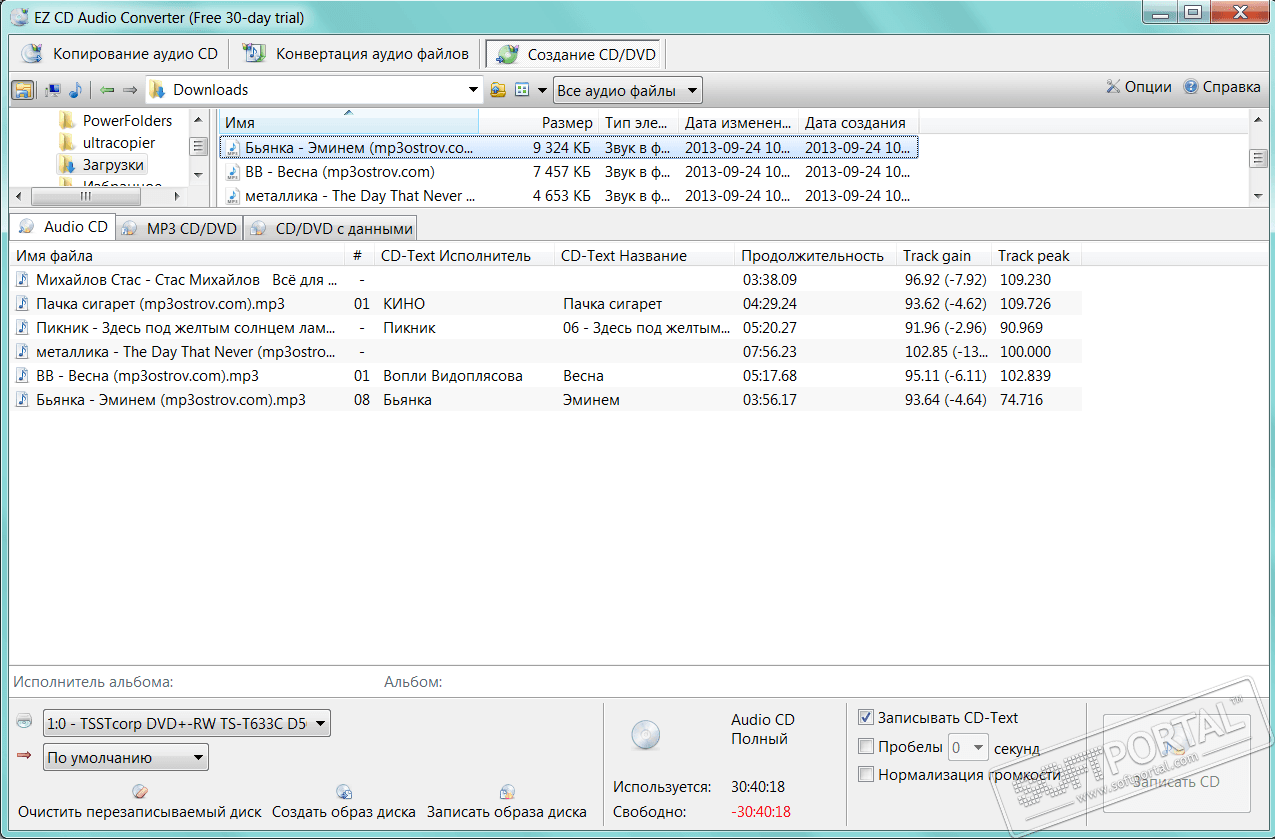Click the Записать CD button
This screenshot has width=1275, height=839.
coord(1176,762)
